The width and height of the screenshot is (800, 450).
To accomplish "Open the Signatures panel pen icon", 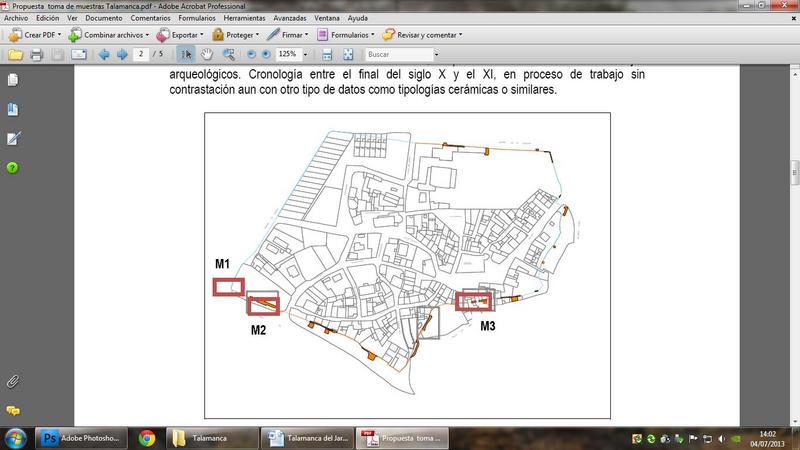I will point(13,138).
